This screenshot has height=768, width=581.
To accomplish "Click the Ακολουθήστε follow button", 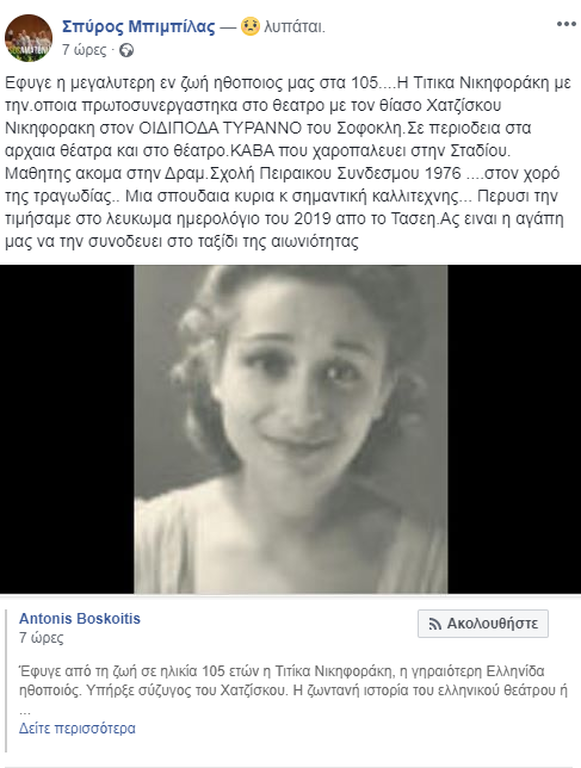I will [483, 624].
